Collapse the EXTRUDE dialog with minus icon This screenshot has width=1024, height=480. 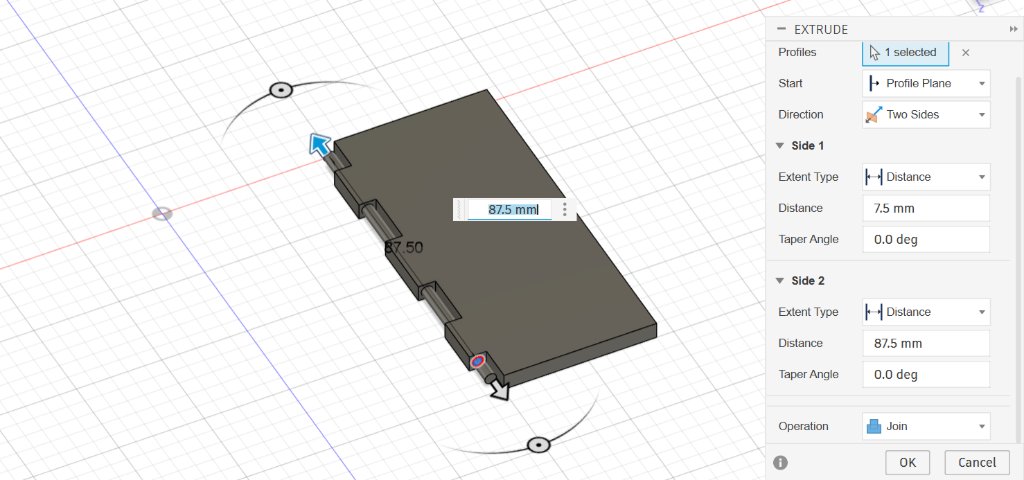(x=780, y=30)
